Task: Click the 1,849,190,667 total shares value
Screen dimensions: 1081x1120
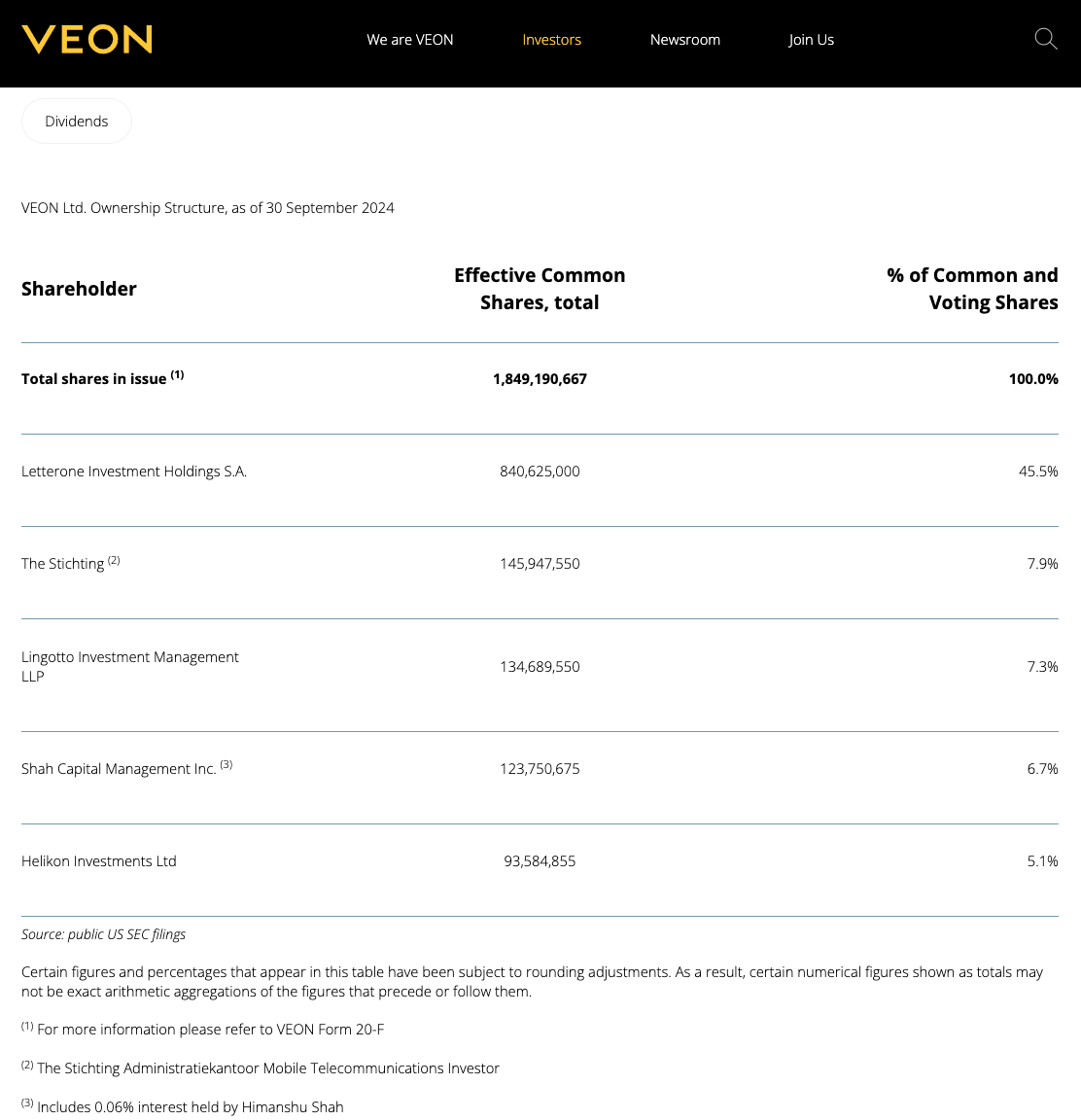Action: pos(540,379)
